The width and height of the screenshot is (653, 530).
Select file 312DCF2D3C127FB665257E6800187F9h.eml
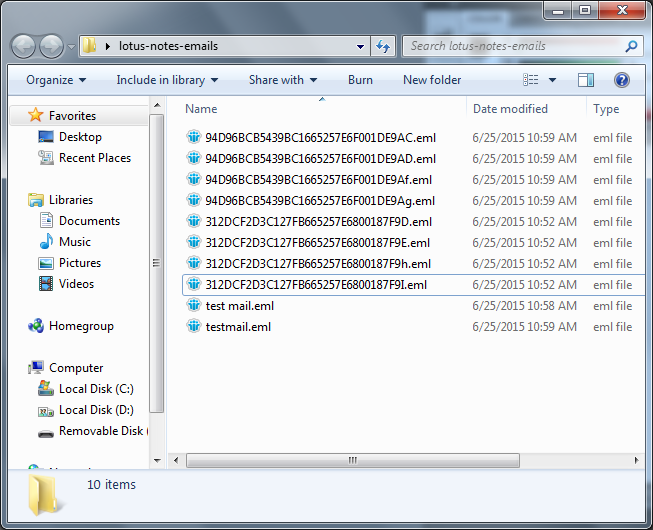coord(318,264)
